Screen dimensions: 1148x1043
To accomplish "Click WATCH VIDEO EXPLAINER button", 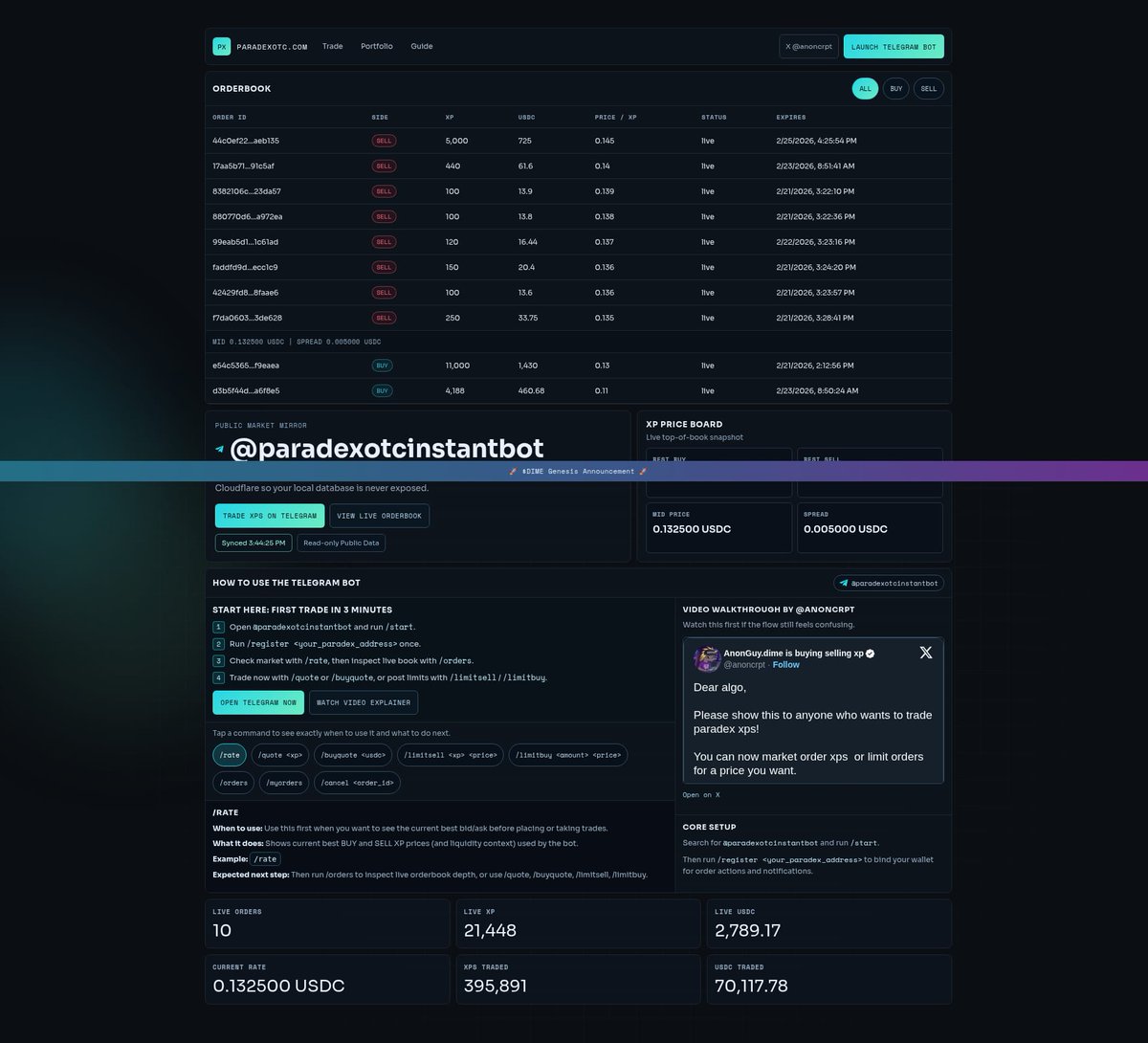I will (x=364, y=702).
